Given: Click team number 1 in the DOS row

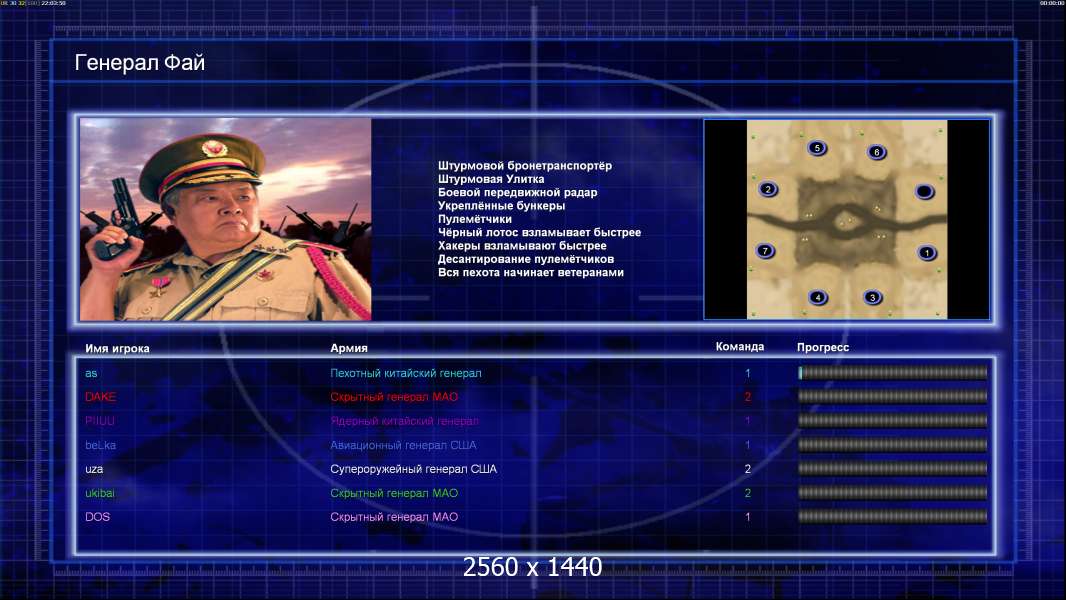Looking at the screenshot, I should click(x=747, y=516).
